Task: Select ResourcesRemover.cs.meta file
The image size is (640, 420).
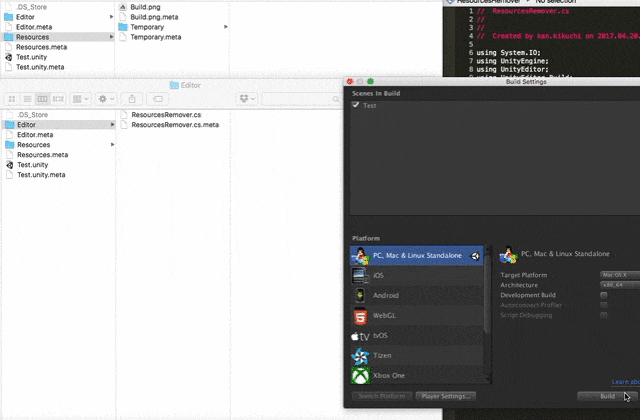Action: (175, 125)
